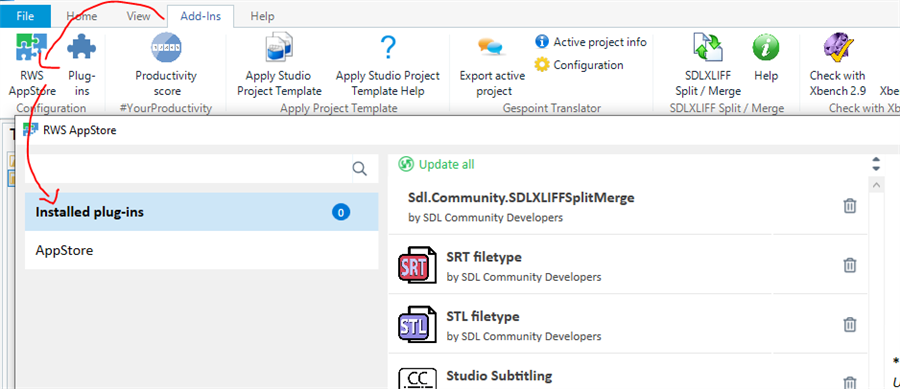Screen dimensions: 900x389
Task: Click the up/down sort arrows control
Action: tap(876, 164)
